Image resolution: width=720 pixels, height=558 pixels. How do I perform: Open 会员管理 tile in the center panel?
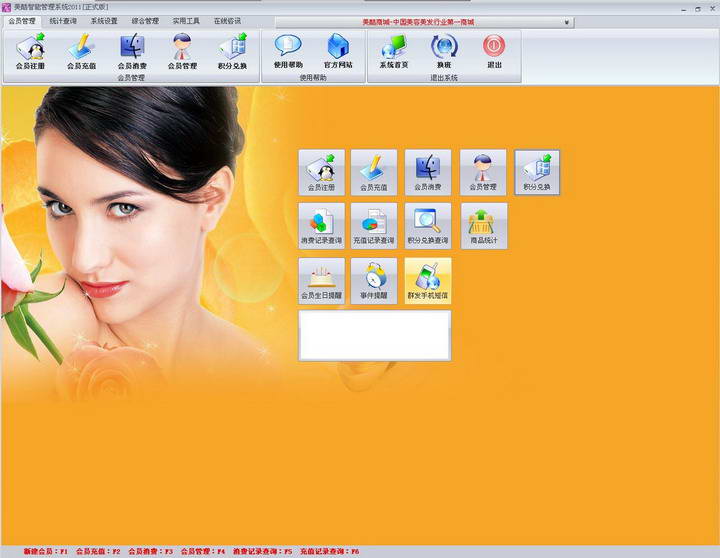pyautogui.click(x=483, y=173)
